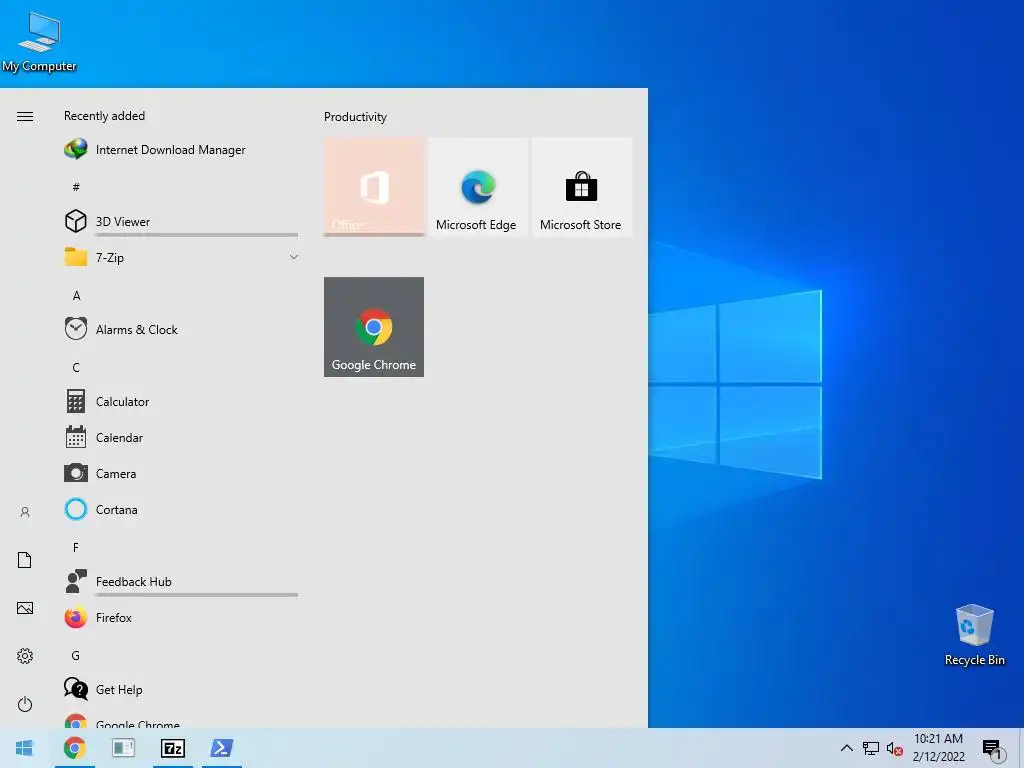This screenshot has width=1024, height=768.
Task: Open the 7-Zip folder entry
Action: [x=181, y=257]
